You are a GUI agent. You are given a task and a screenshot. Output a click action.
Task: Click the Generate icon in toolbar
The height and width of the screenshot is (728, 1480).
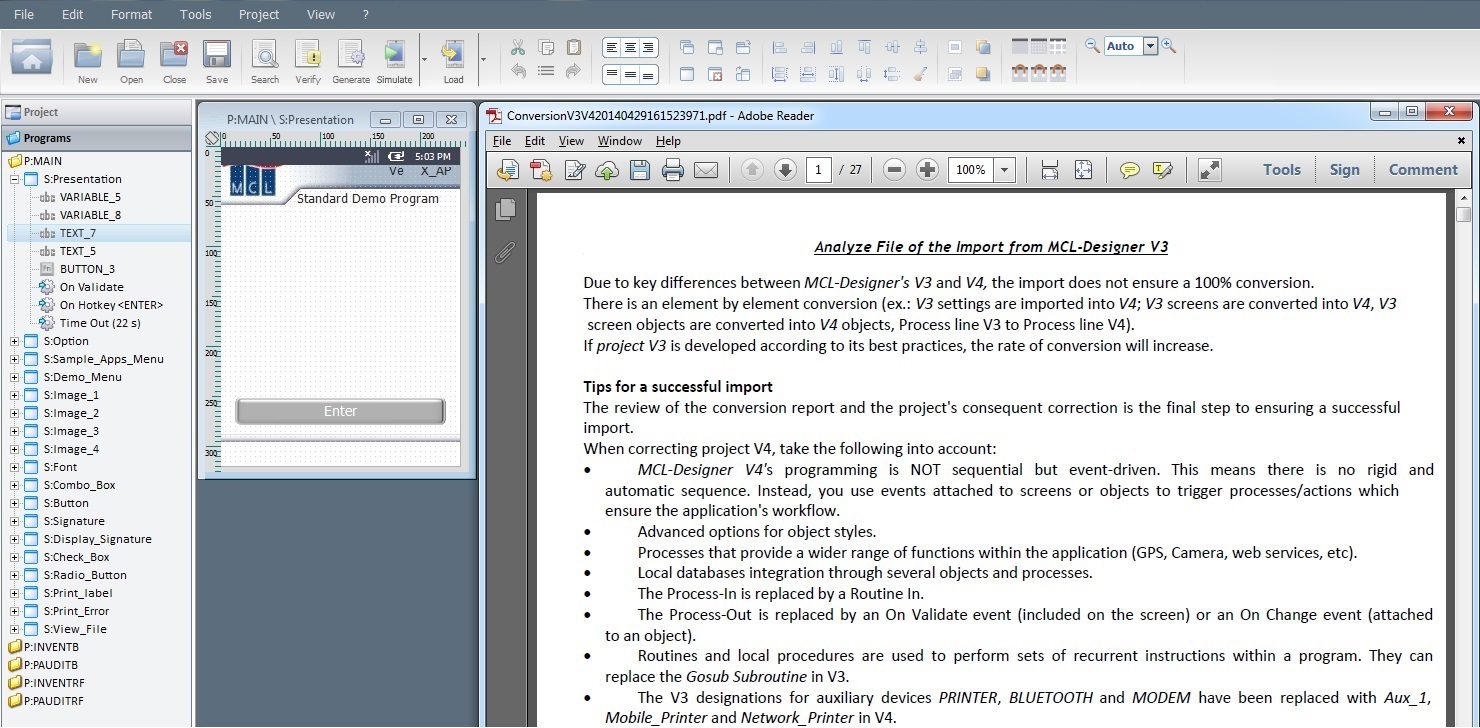pyautogui.click(x=351, y=60)
